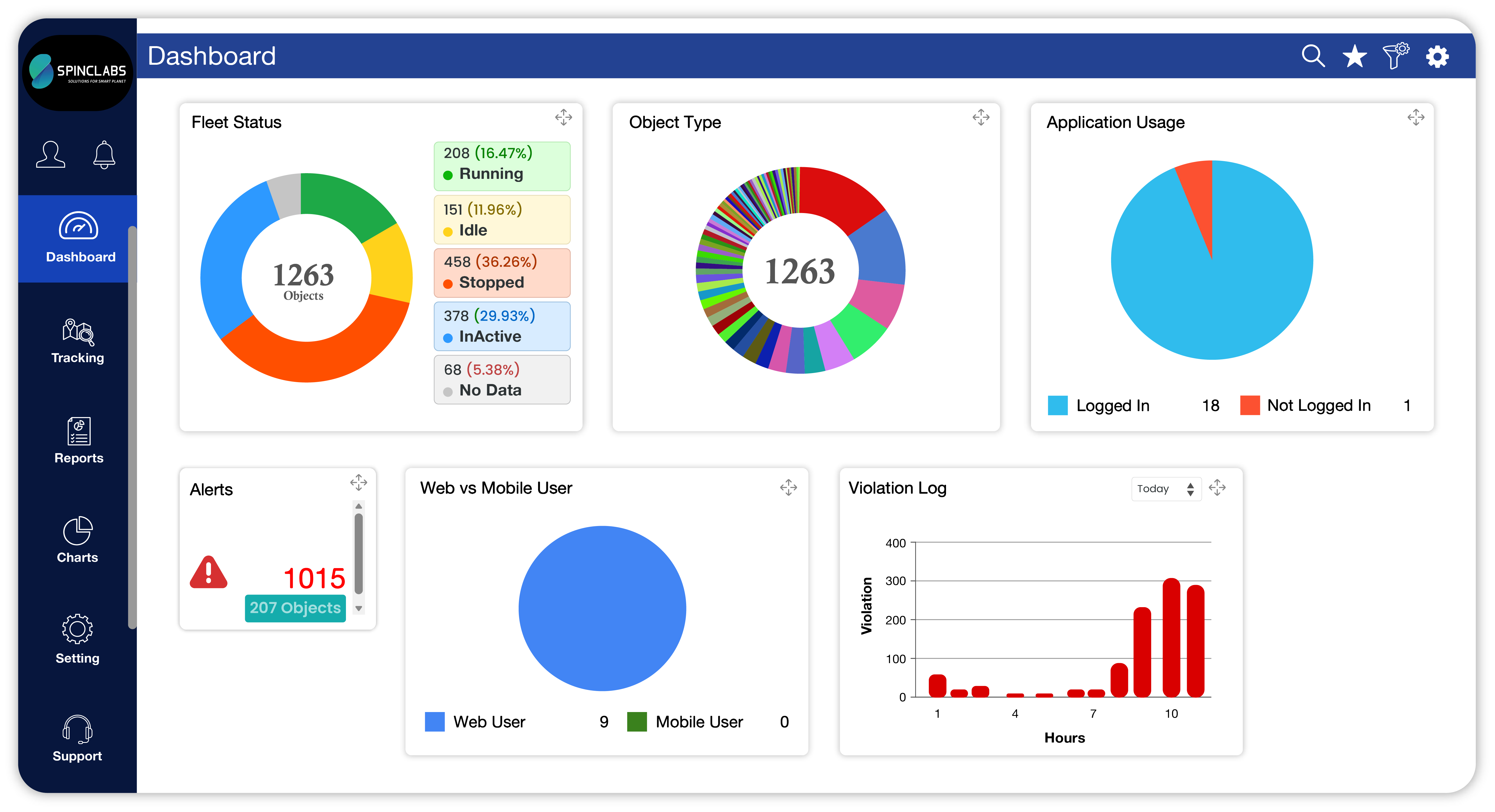Click the 1015 alerts count

(314, 578)
